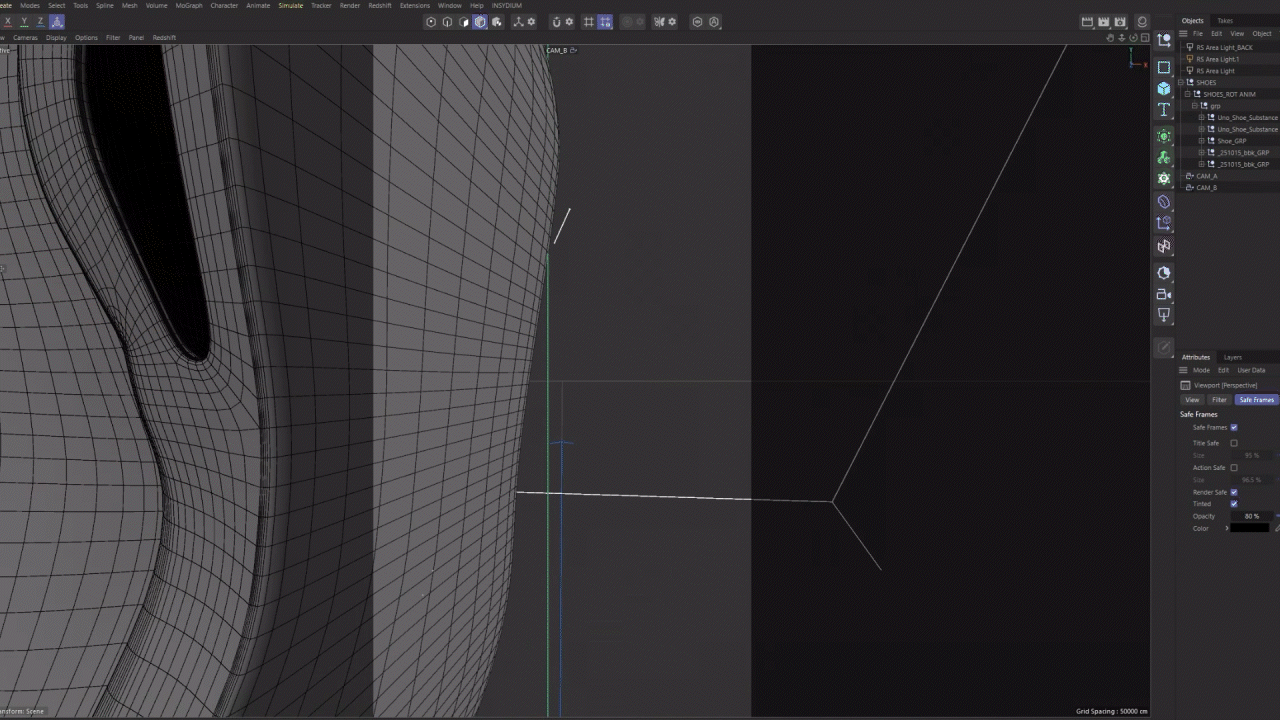Enable the Title Safe checkbox
The image size is (1280, 720).
1233,443
